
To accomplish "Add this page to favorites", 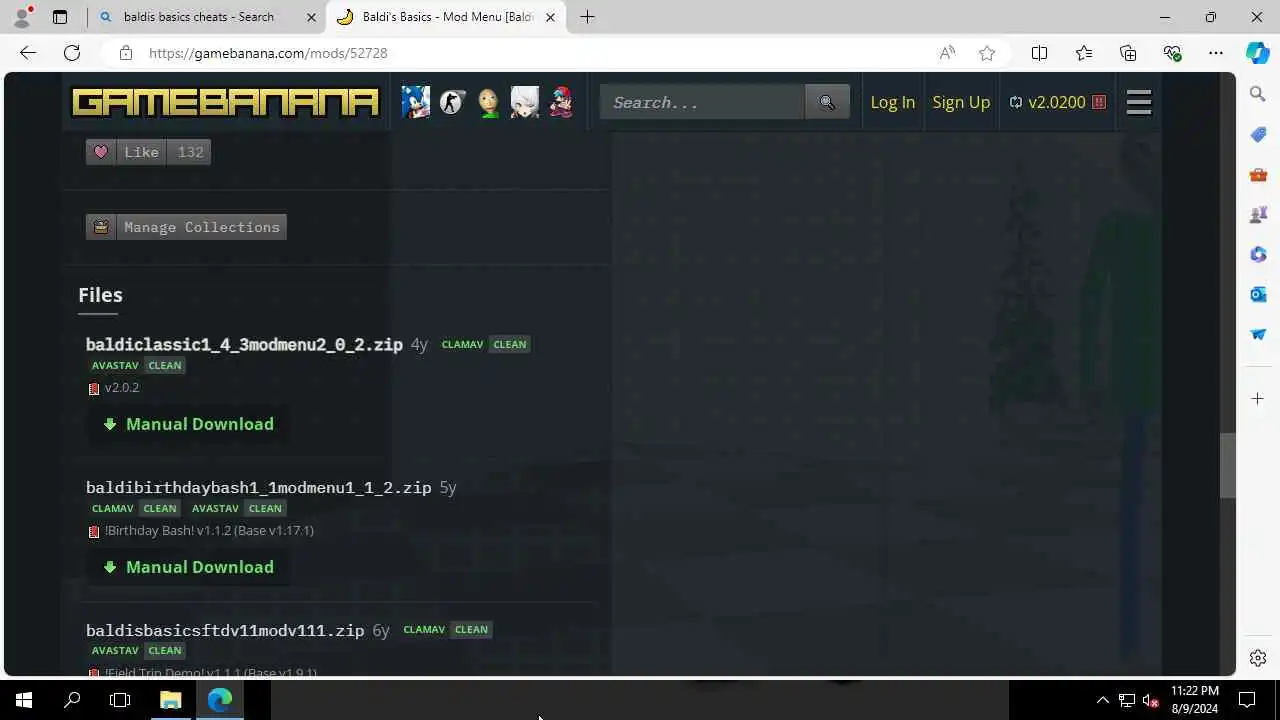I will [987, 53].
